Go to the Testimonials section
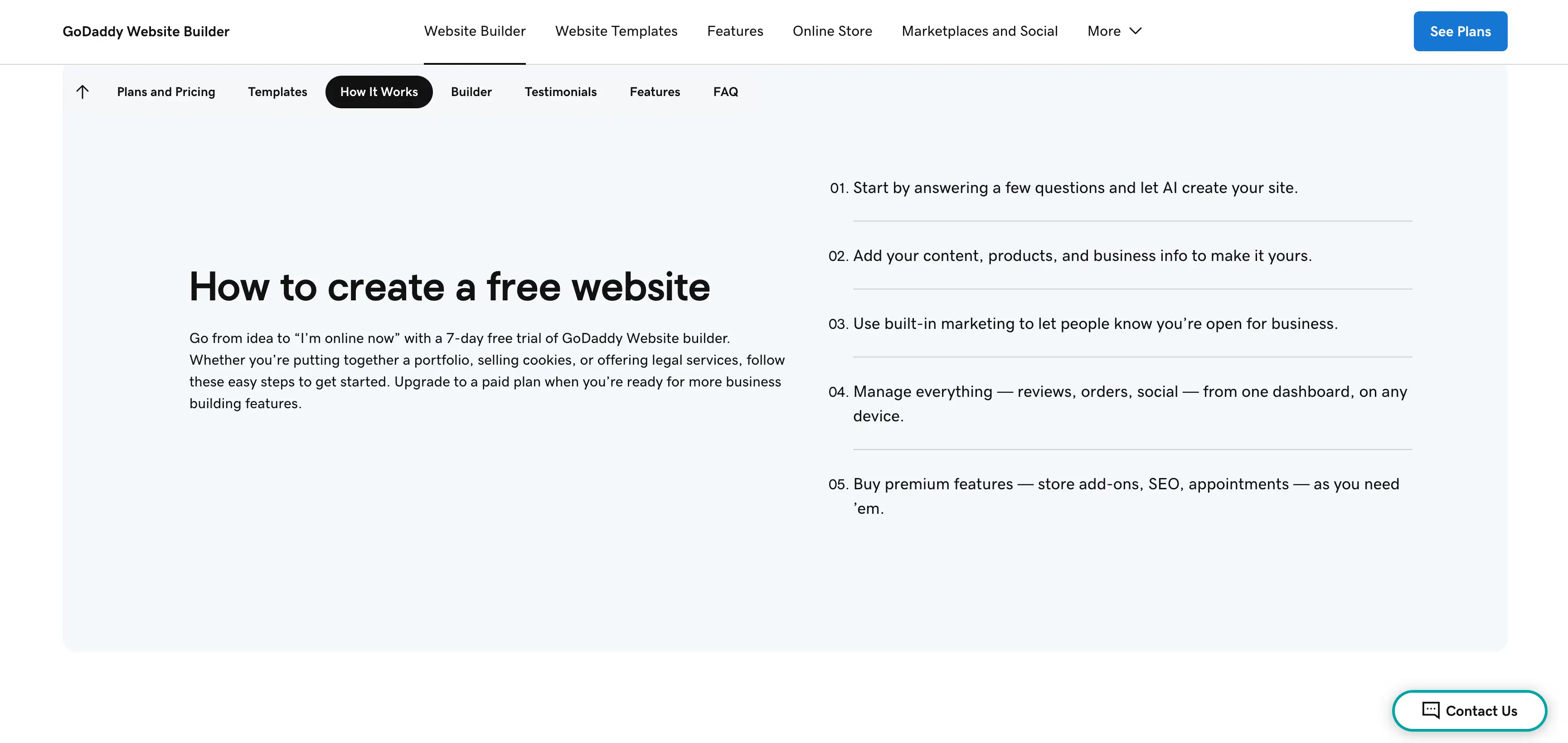The height and width of the screenshot is (743, 1568). pos(560,92)
